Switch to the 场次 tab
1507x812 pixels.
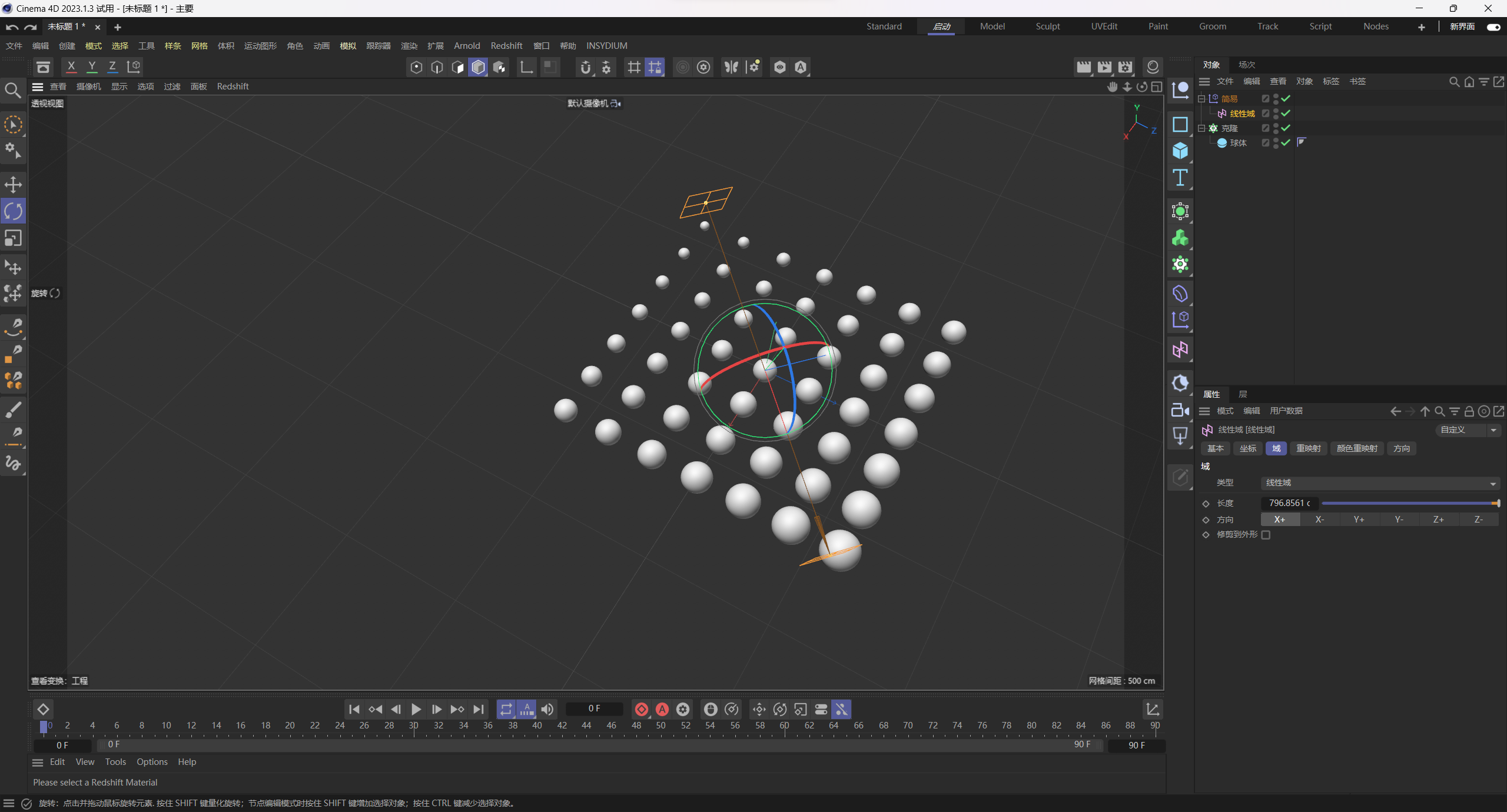pos(1247,65)
